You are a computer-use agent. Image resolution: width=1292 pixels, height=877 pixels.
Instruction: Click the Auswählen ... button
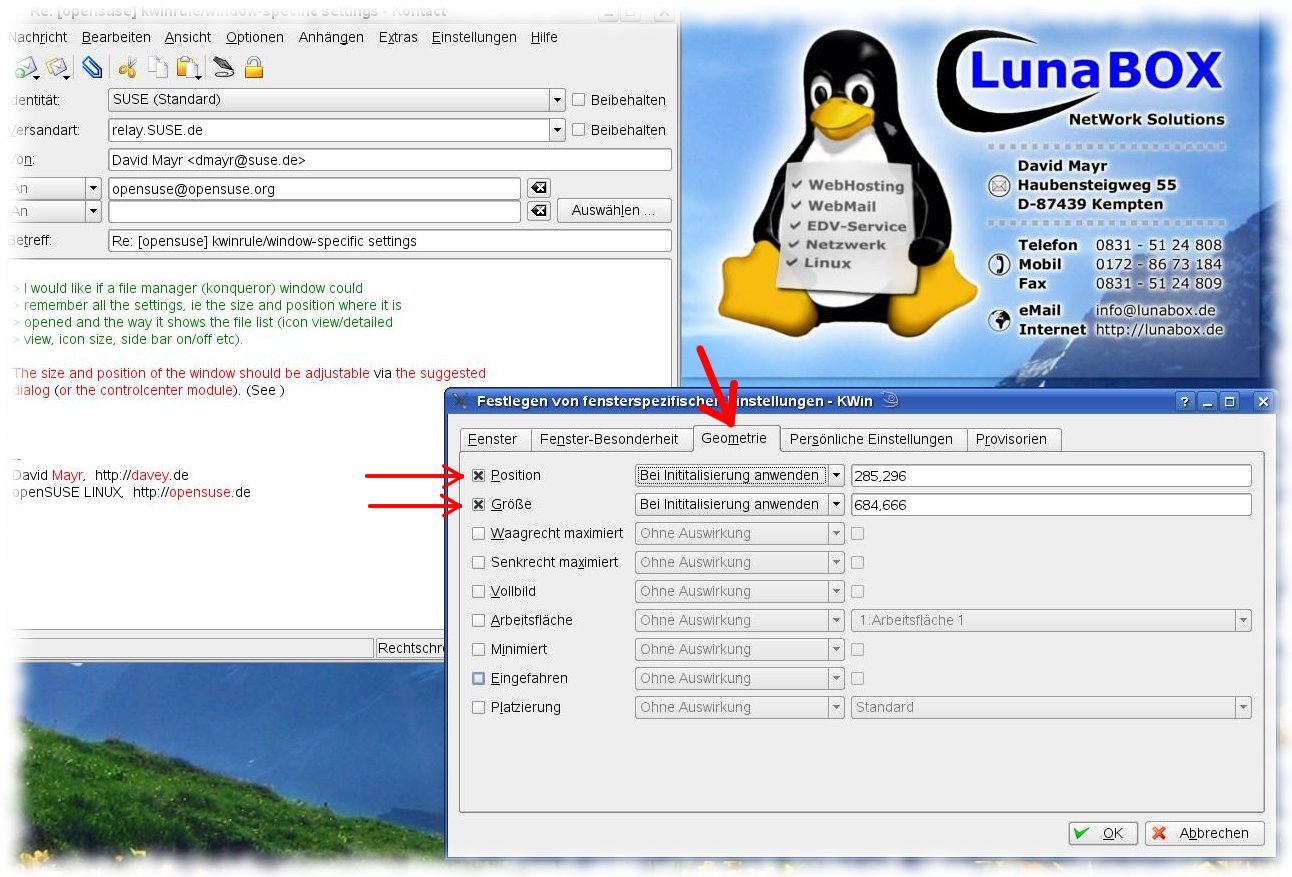click(x=614, y=211)
